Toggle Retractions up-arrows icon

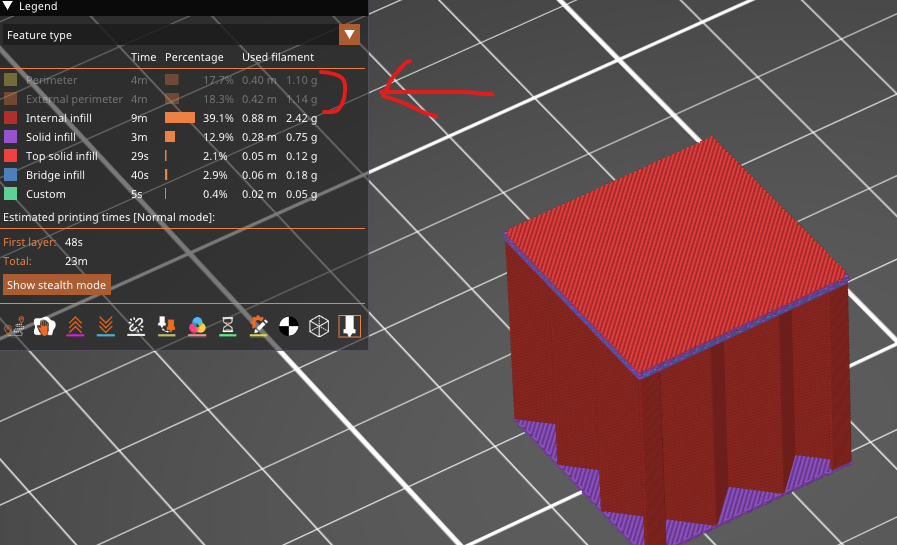tap(75, 327)
